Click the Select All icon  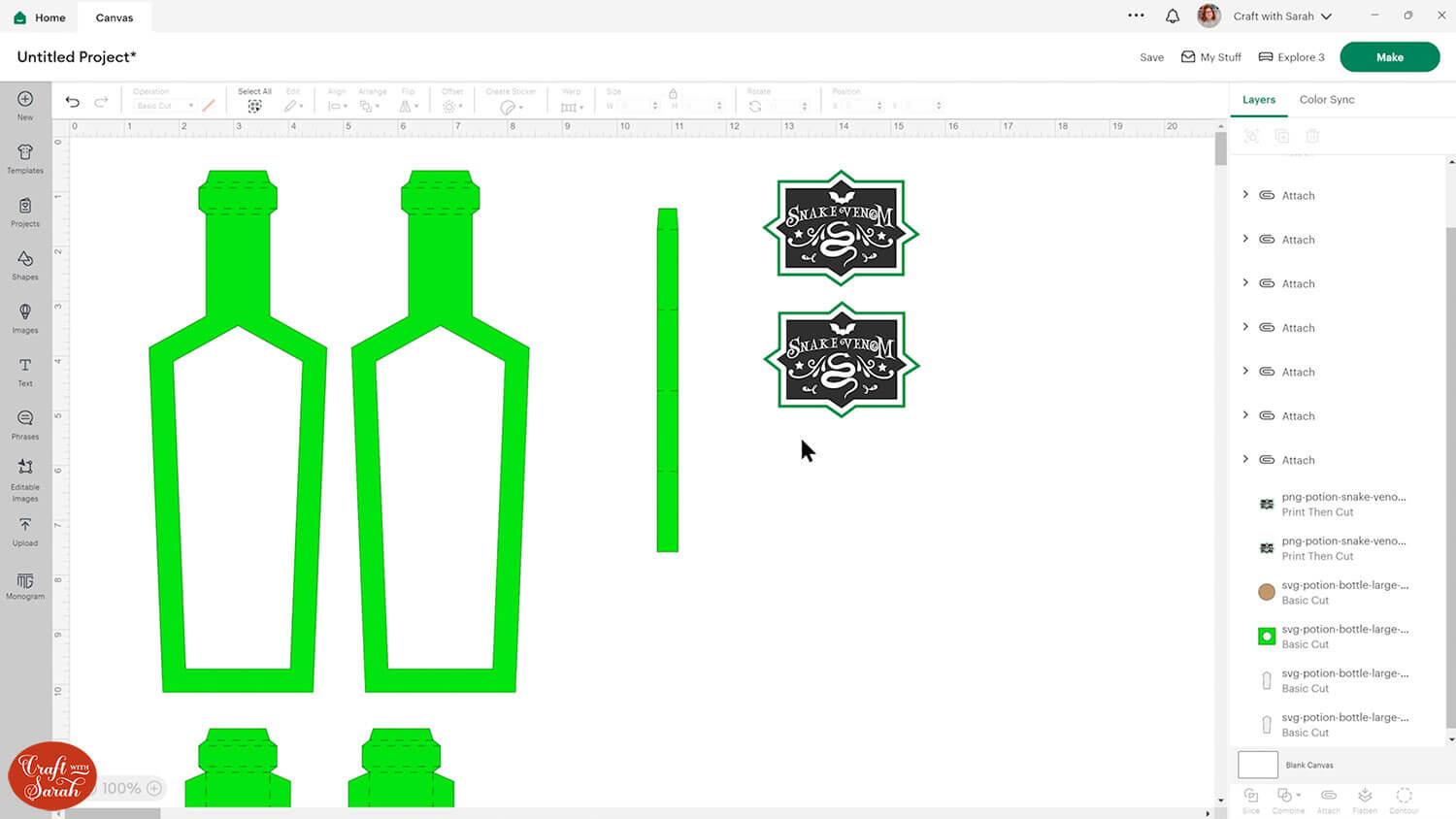pos(254,106)
